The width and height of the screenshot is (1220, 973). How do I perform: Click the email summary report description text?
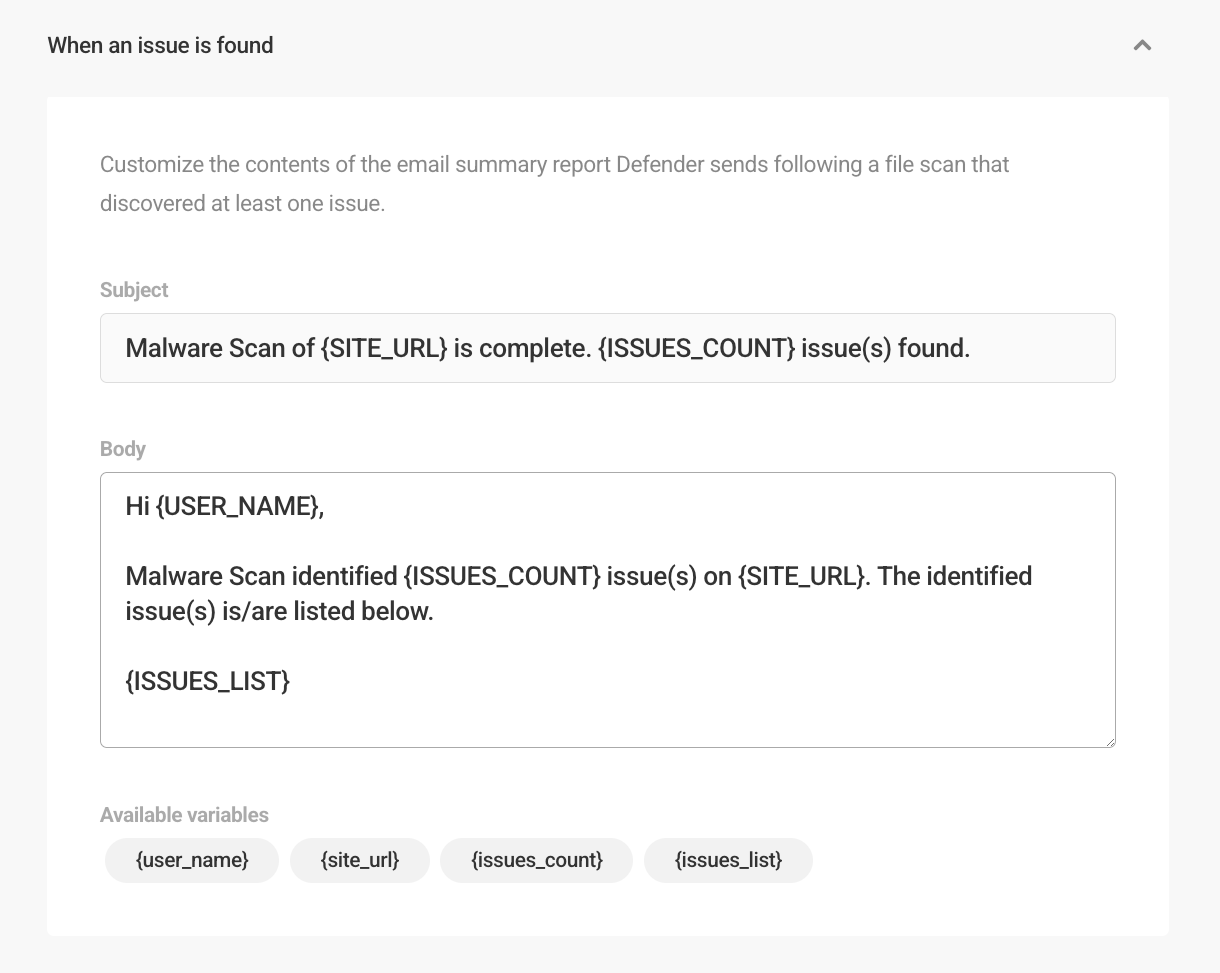(x=553, y=183)
